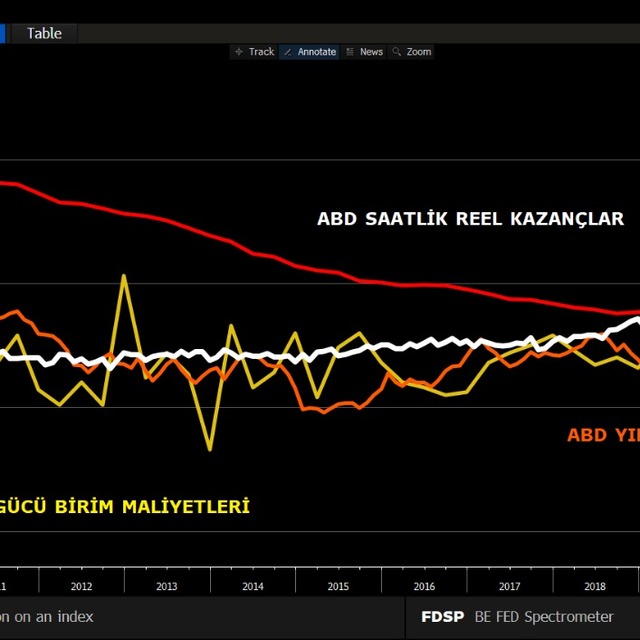Select the orange ABD YI annotation label

coord(602,435)
